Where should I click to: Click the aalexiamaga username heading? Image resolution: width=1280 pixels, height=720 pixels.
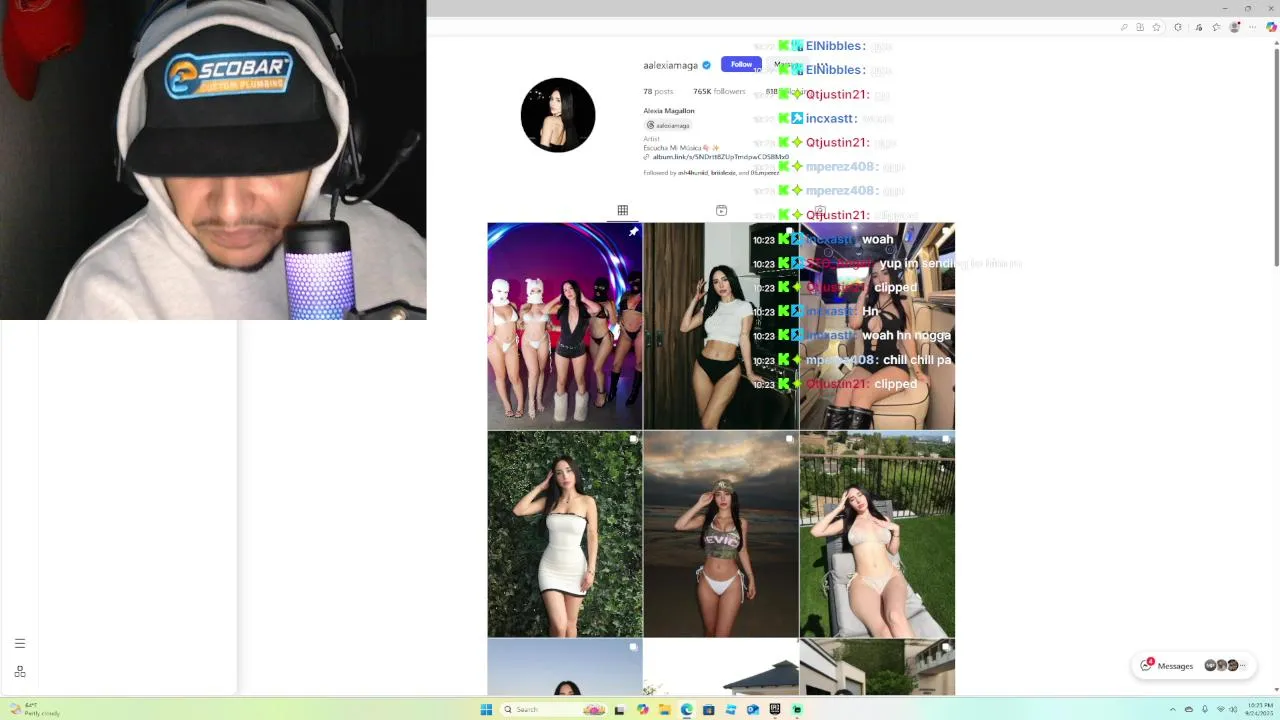click(670, 65)
